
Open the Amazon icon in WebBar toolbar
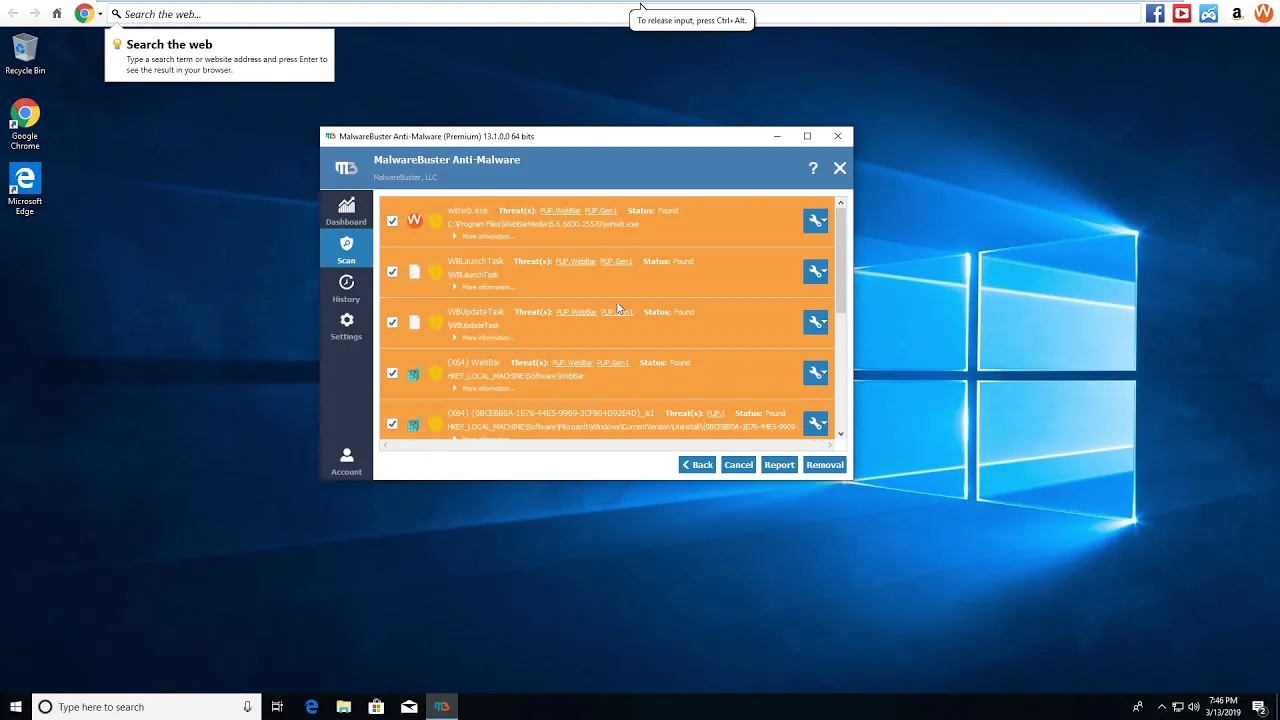pos(1237,14)
